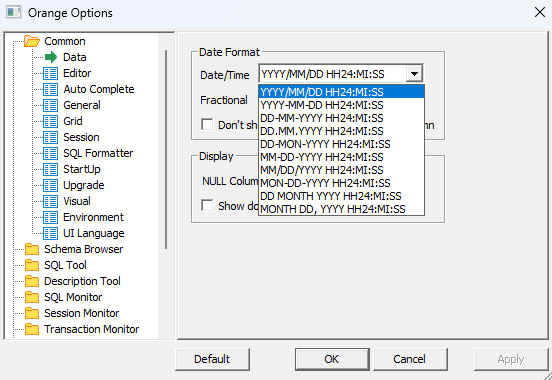
Task: Close the Date/Time dropdown with its arrow
Action: coord(414,74)
